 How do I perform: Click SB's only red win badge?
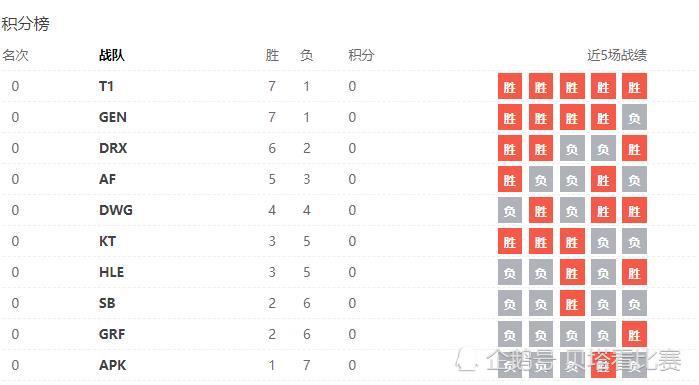point(572,303)
